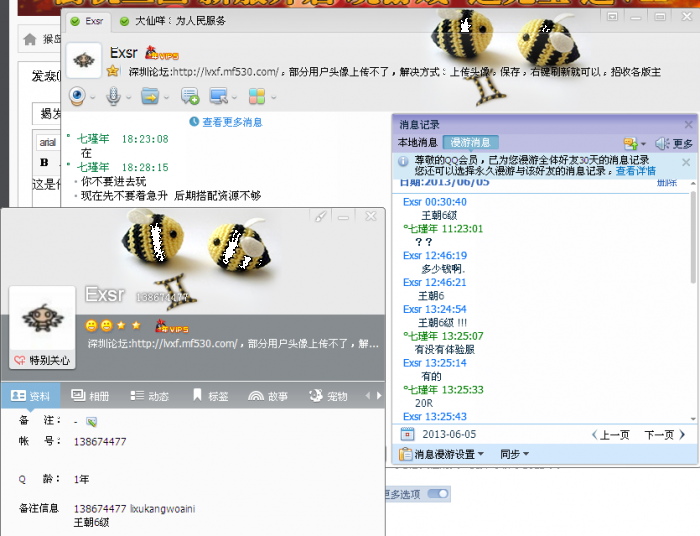
Task: Click the message history vertical scrollbar
Action: 693,237
